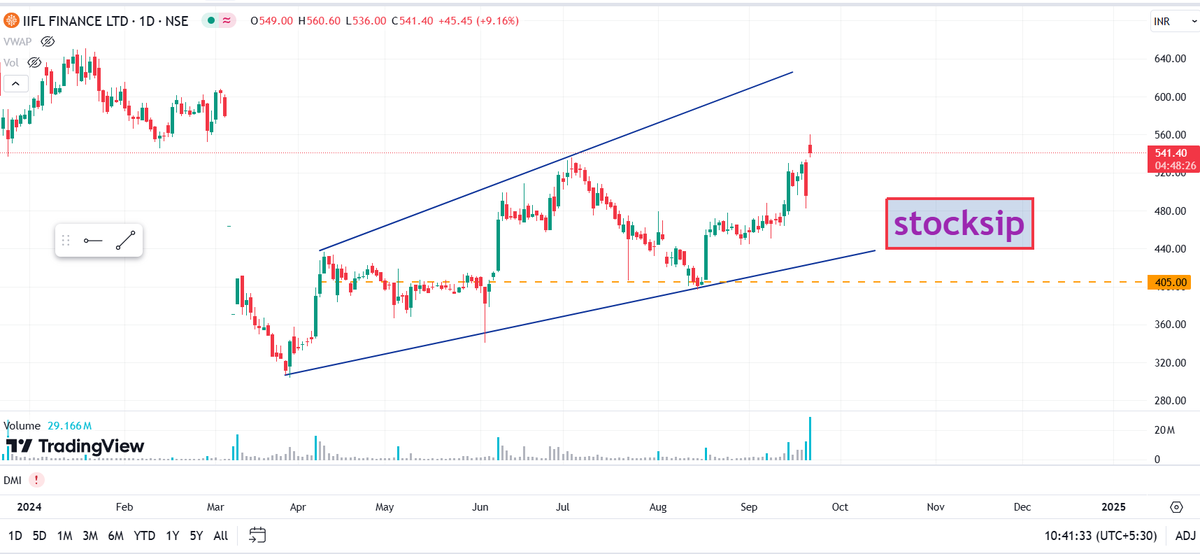
Task: Grab the floating drawing toolbar drag handle
Action: click(x=66, y=240)
